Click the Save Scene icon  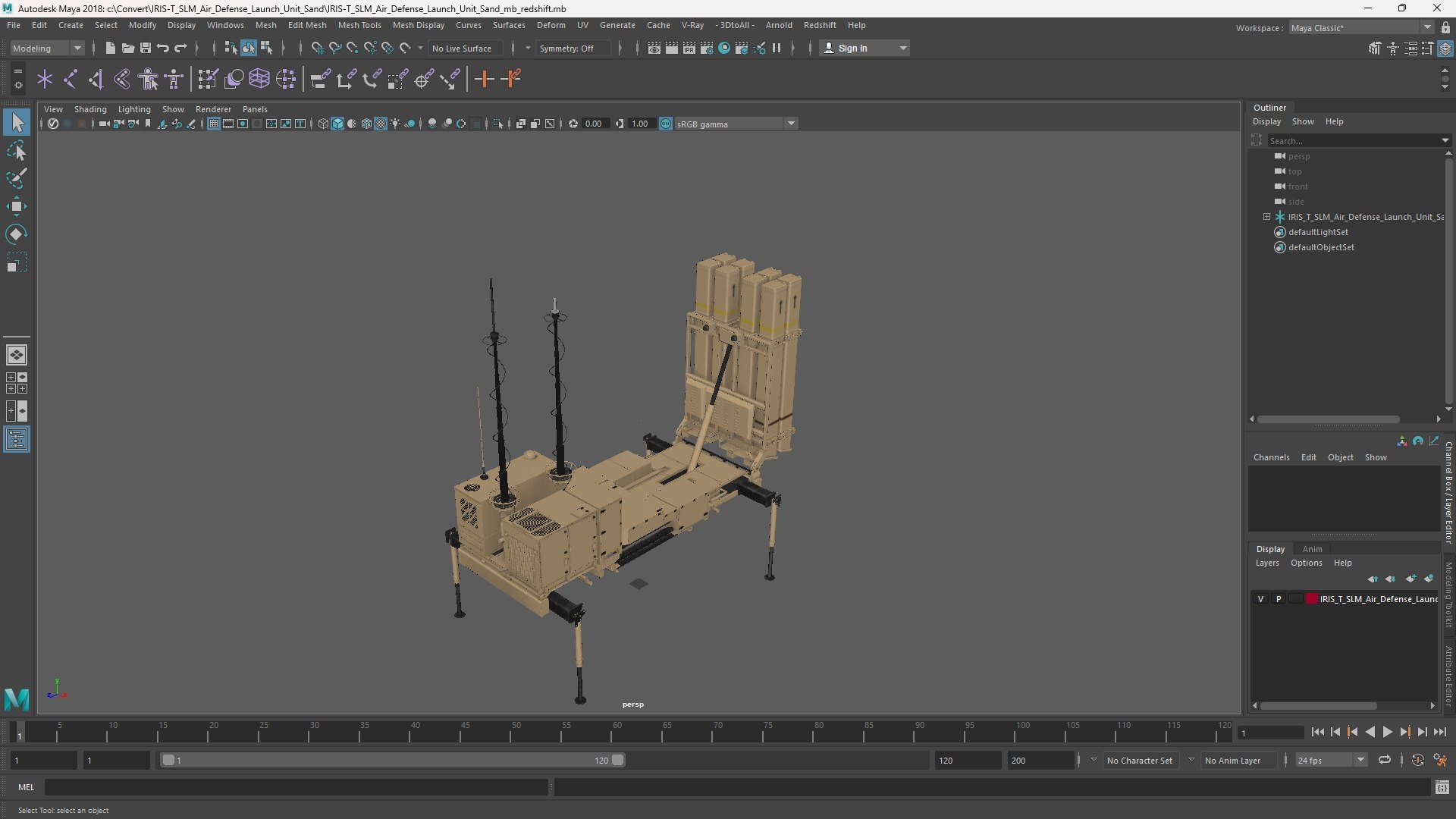(x=146, y=48)
